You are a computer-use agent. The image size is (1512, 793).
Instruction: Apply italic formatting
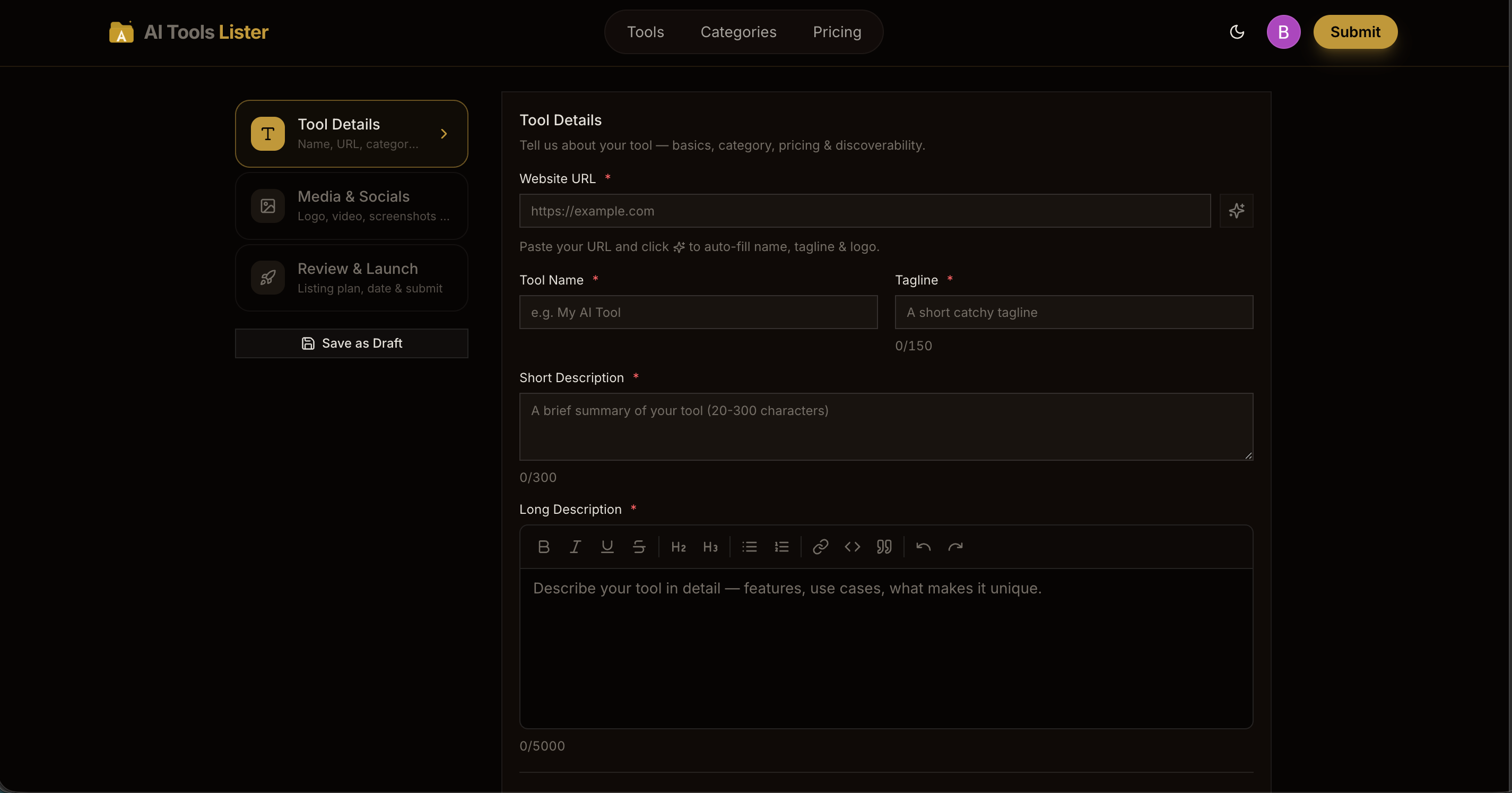click(x=575, y=547)
